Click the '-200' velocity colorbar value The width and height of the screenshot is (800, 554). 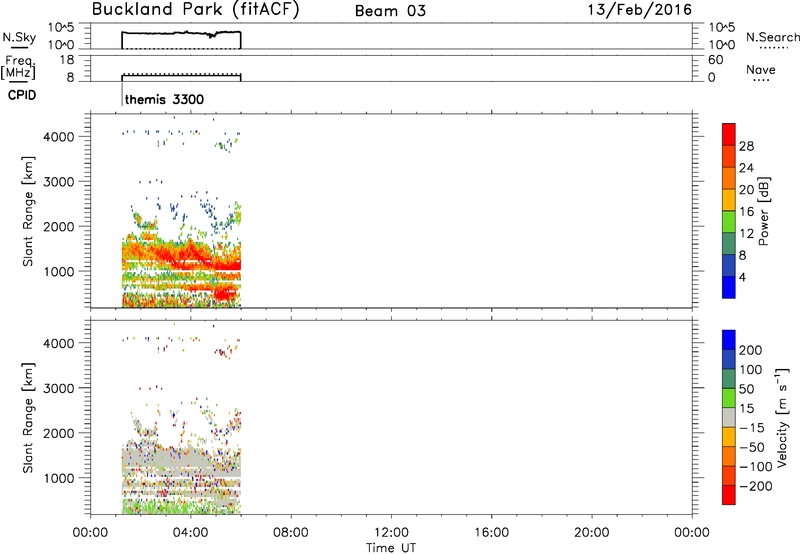pos(755,487)
